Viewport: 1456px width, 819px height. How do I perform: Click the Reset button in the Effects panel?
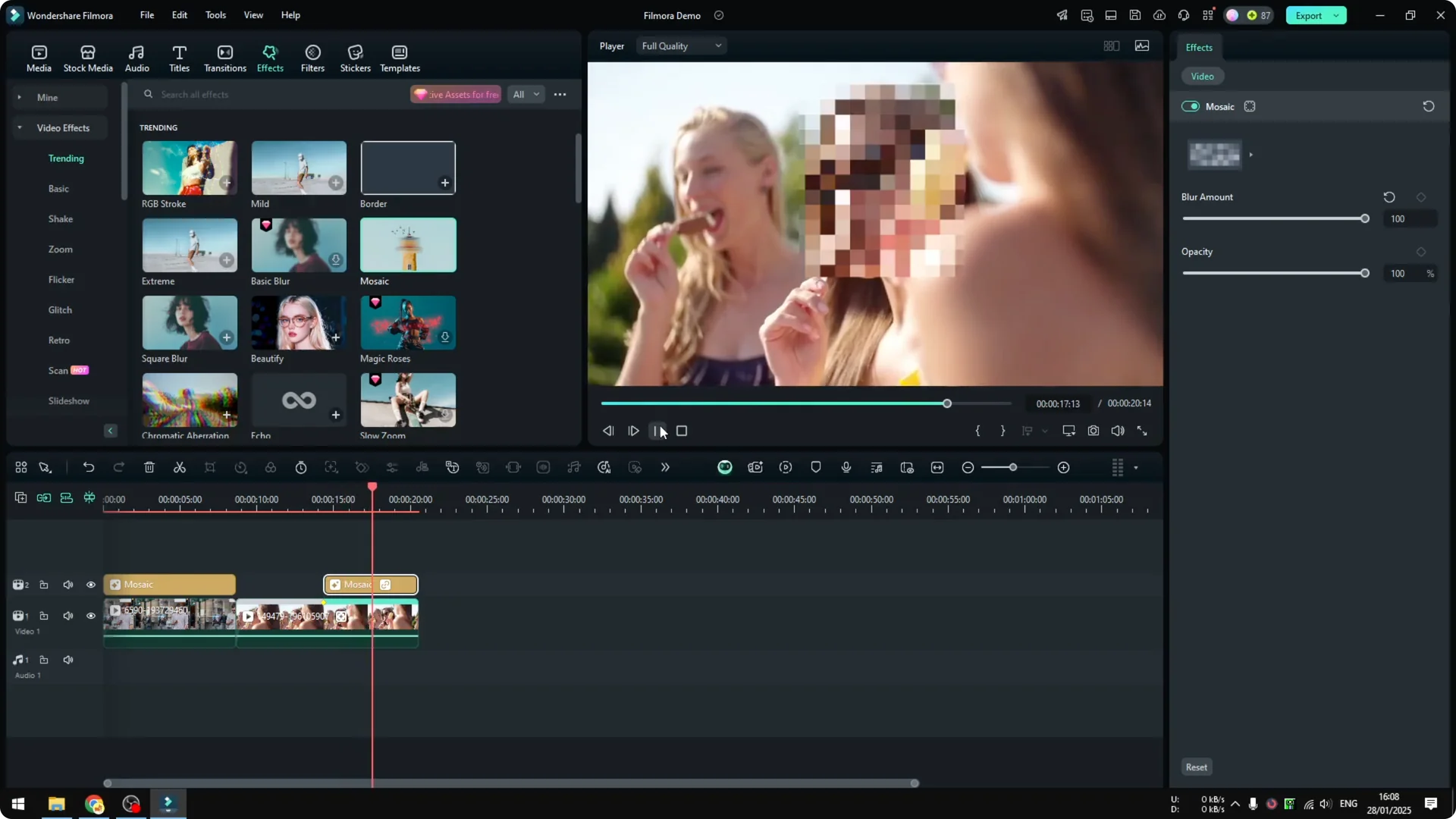pyautogui.click(x=1196, y=767)
